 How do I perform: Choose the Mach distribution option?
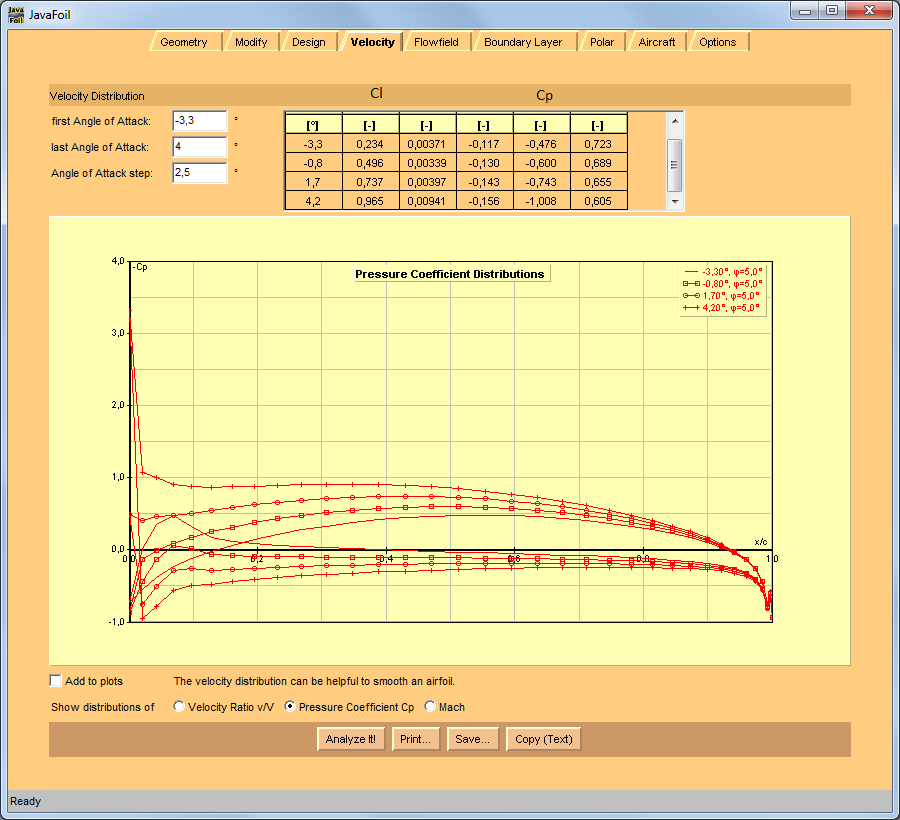pyautogui.click(x=431, y=707)
